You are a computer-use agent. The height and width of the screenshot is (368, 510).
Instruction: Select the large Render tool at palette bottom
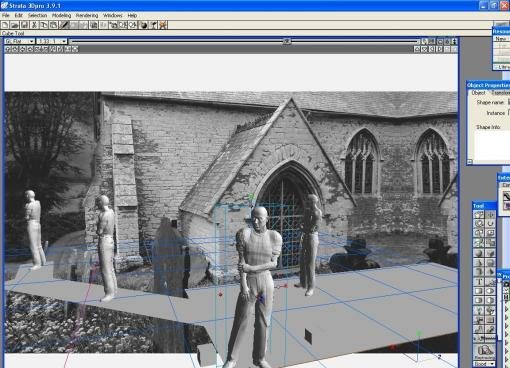point(484,352)
